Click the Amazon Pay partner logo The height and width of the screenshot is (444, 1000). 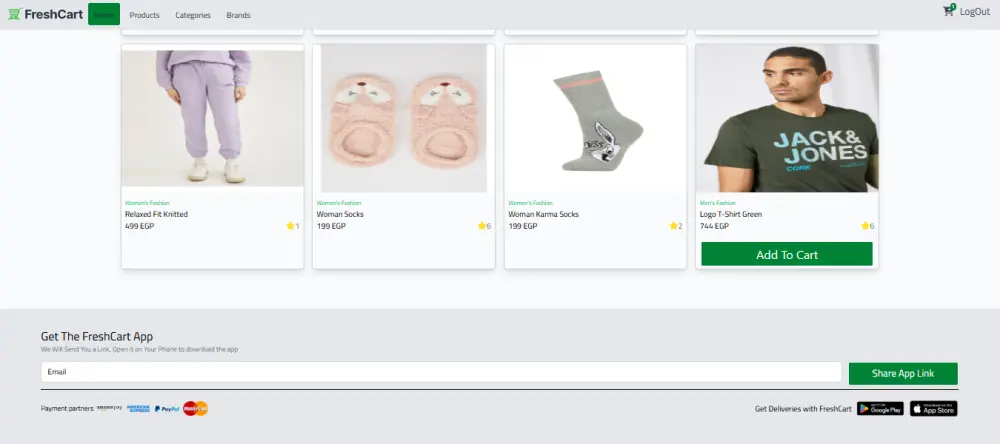pos(110,408)
